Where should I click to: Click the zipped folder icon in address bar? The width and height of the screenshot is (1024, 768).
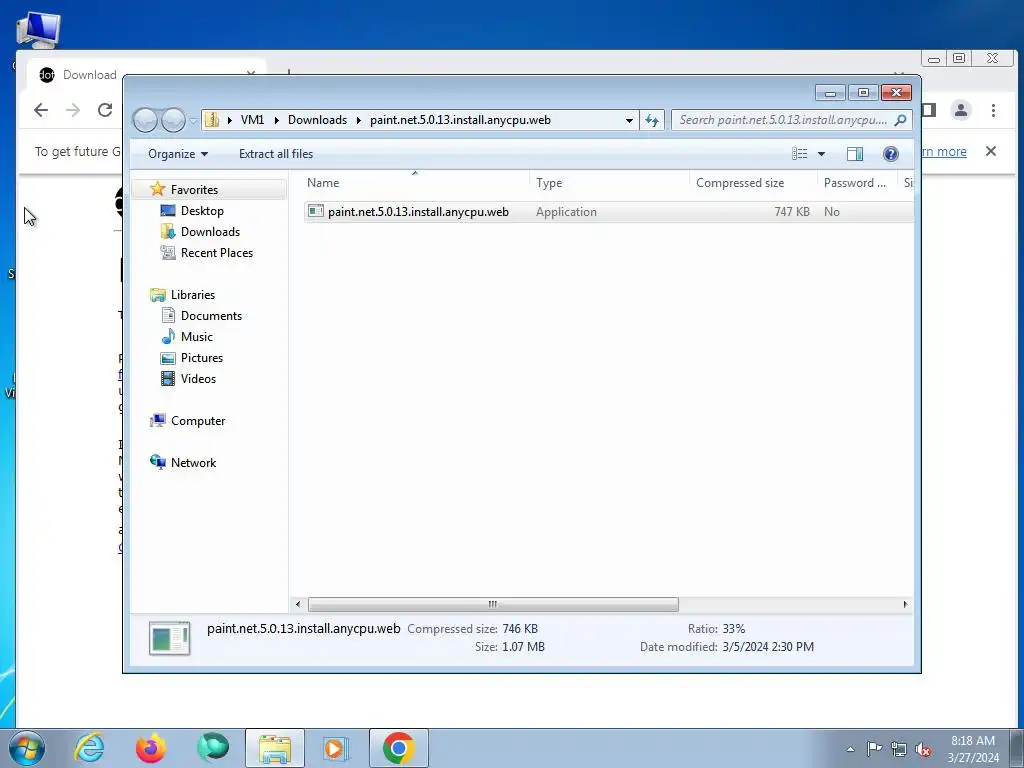tap(212, 120)
